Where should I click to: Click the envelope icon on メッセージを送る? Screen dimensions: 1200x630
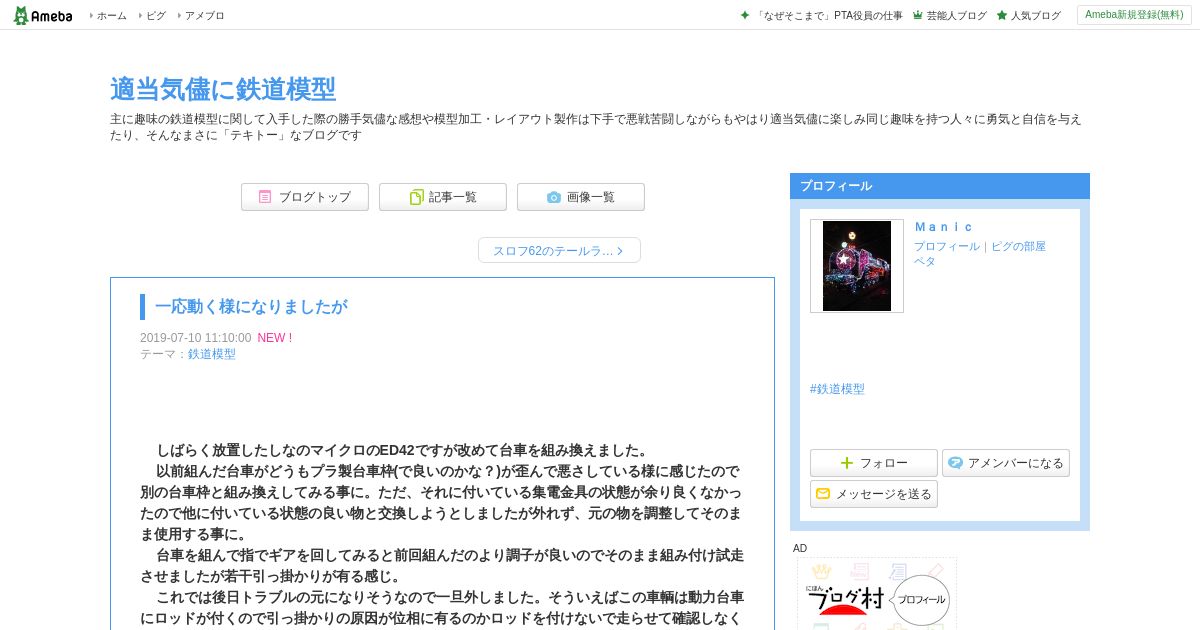823,494
